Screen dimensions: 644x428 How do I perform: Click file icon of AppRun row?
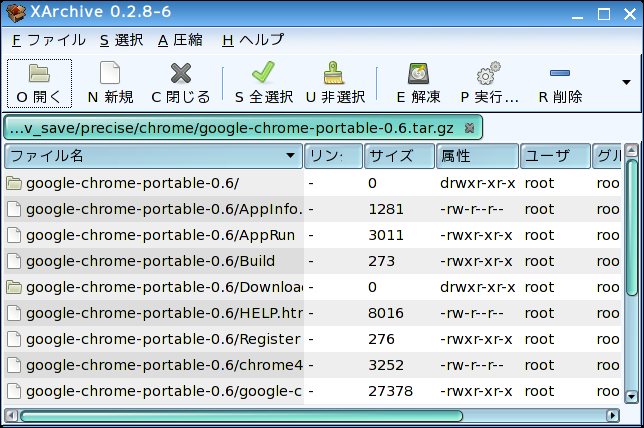[14, 235]
